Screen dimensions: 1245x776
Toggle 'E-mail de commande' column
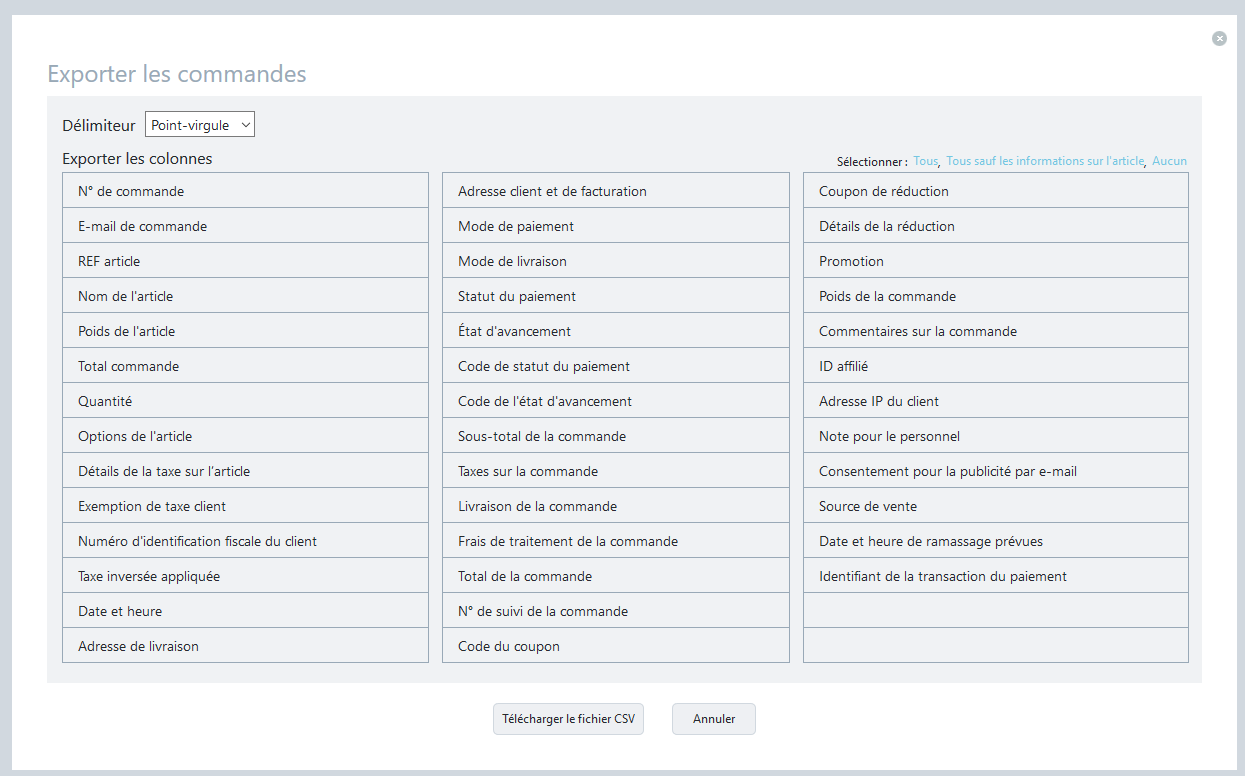point(245,226)
